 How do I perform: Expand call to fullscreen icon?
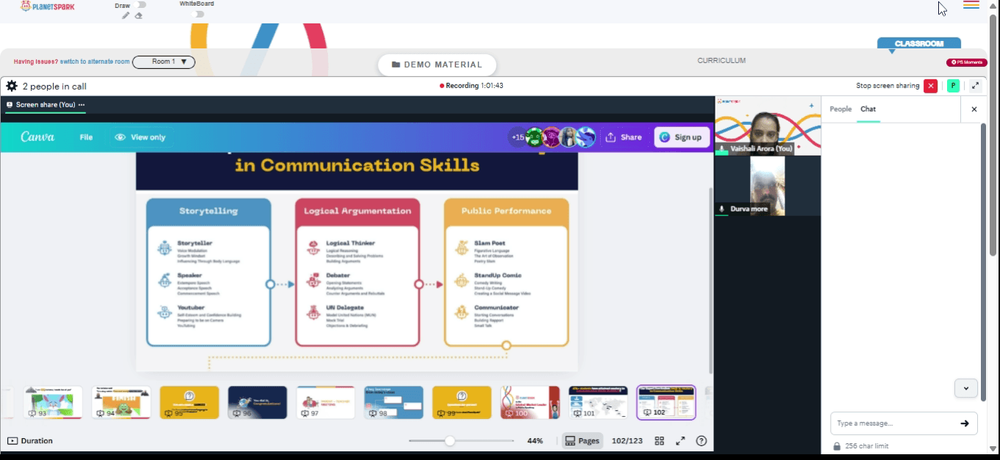[976, 85]
